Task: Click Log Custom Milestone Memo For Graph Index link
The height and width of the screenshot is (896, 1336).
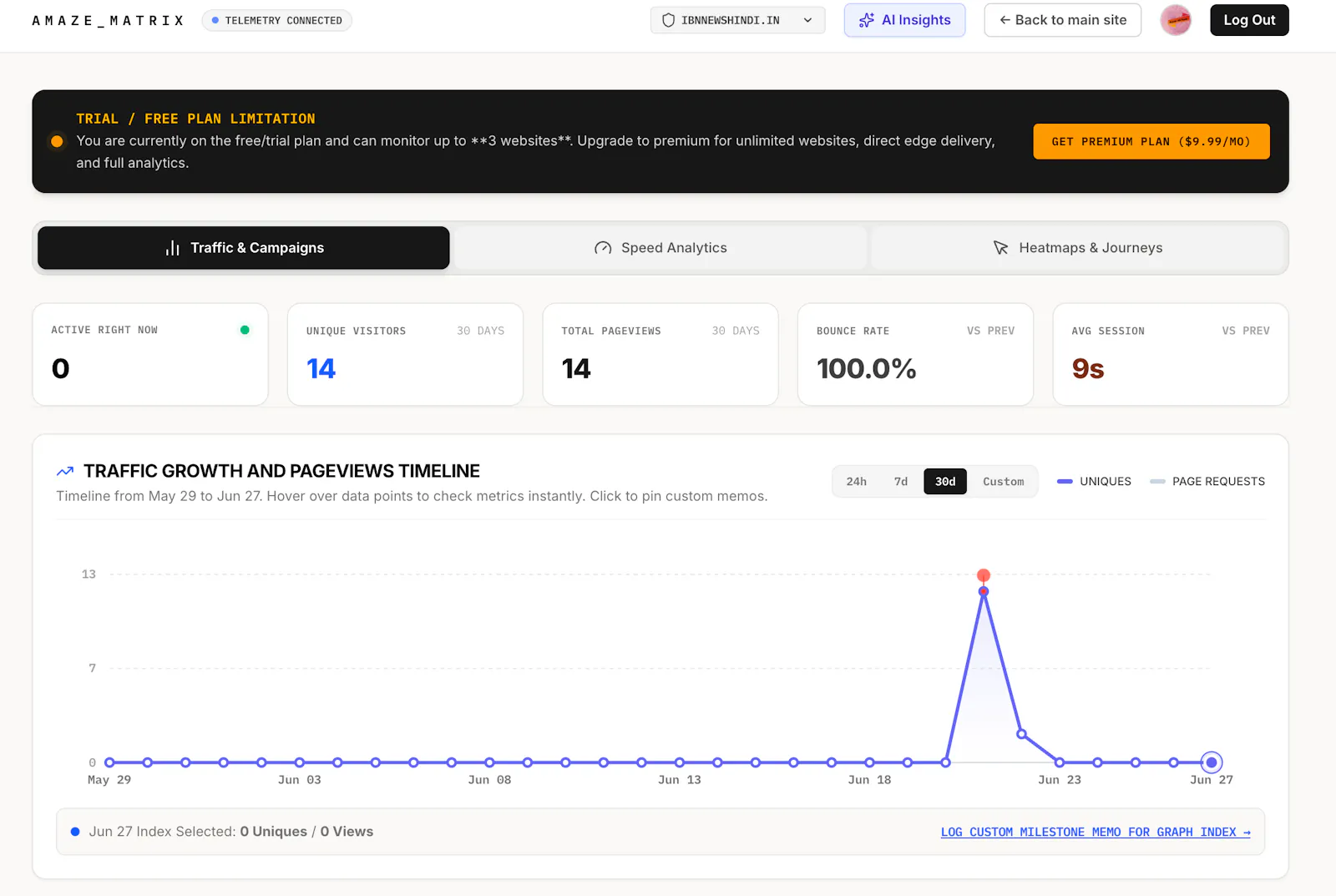Action: pos(1096,832)
